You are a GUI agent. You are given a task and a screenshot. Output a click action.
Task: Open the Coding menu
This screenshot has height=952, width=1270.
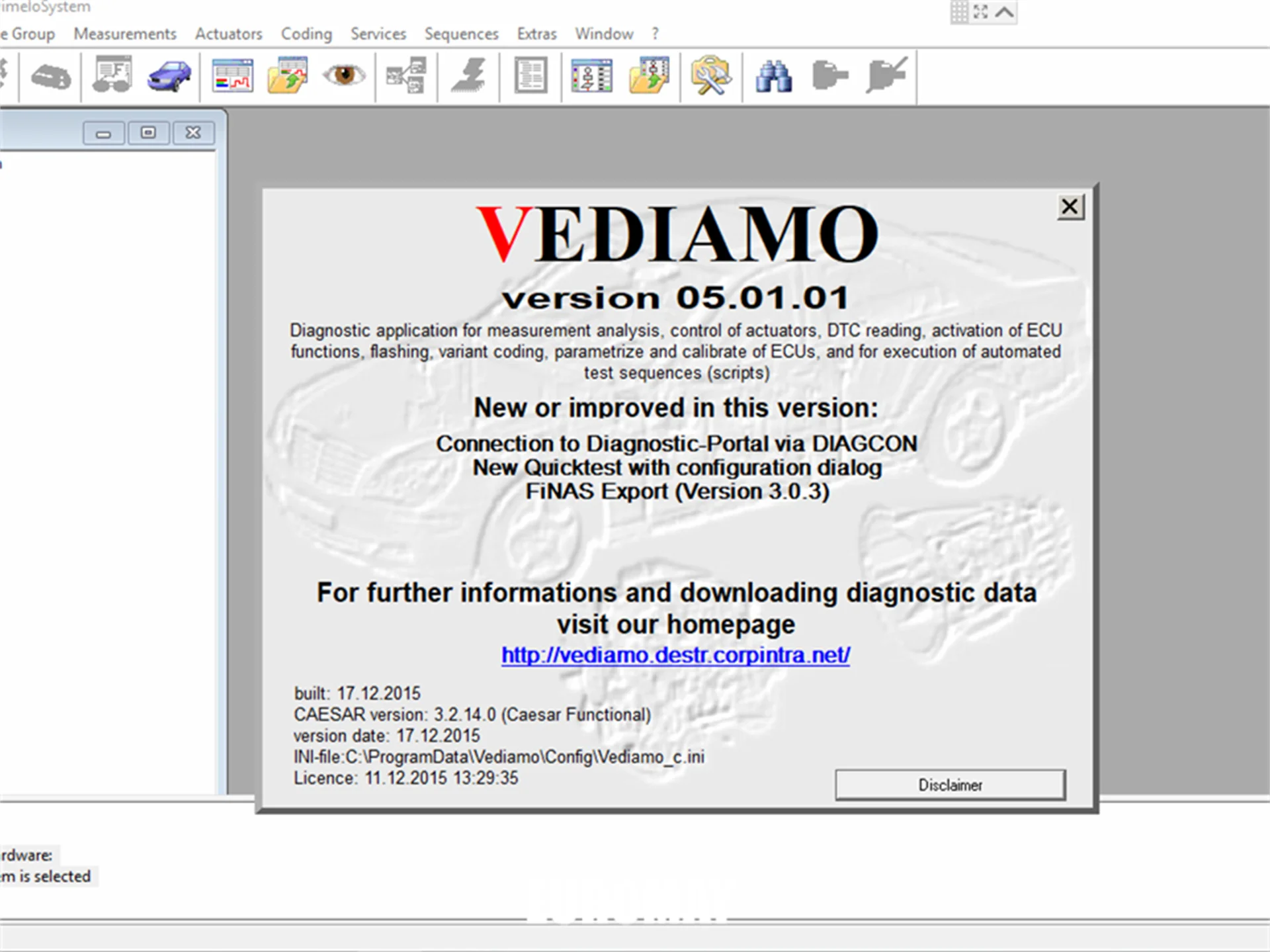(x=306, y=34)
